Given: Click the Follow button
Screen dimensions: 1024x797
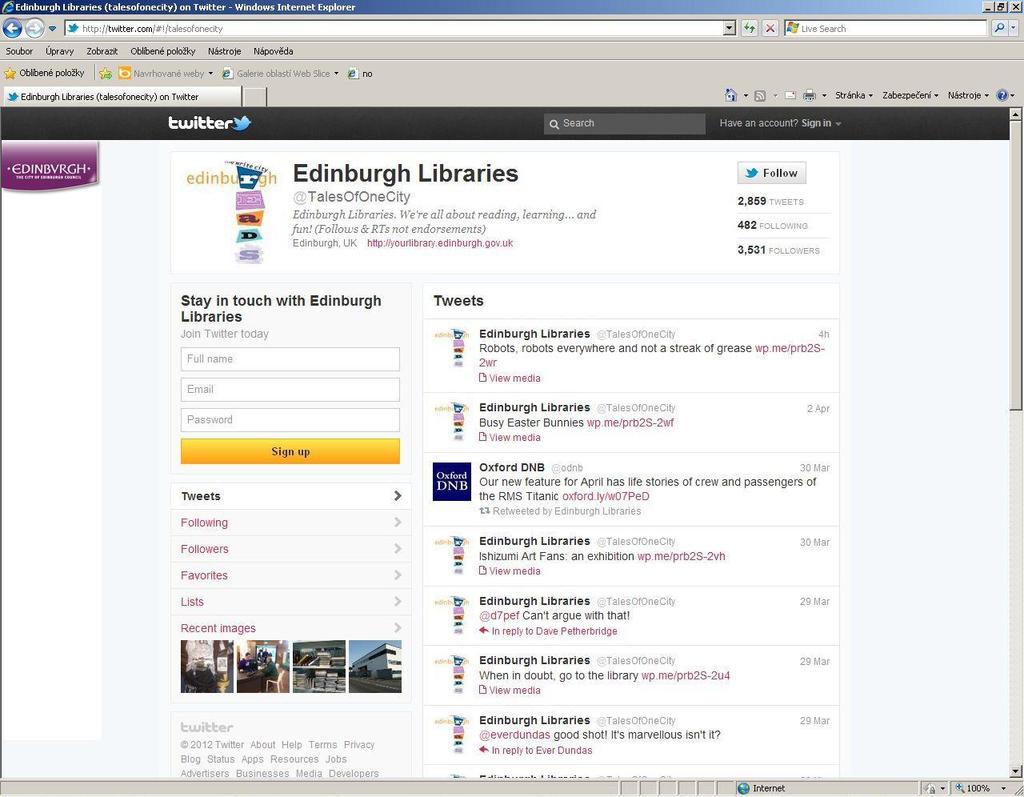Looking at the screenshot, I should [x=772, y=173].
